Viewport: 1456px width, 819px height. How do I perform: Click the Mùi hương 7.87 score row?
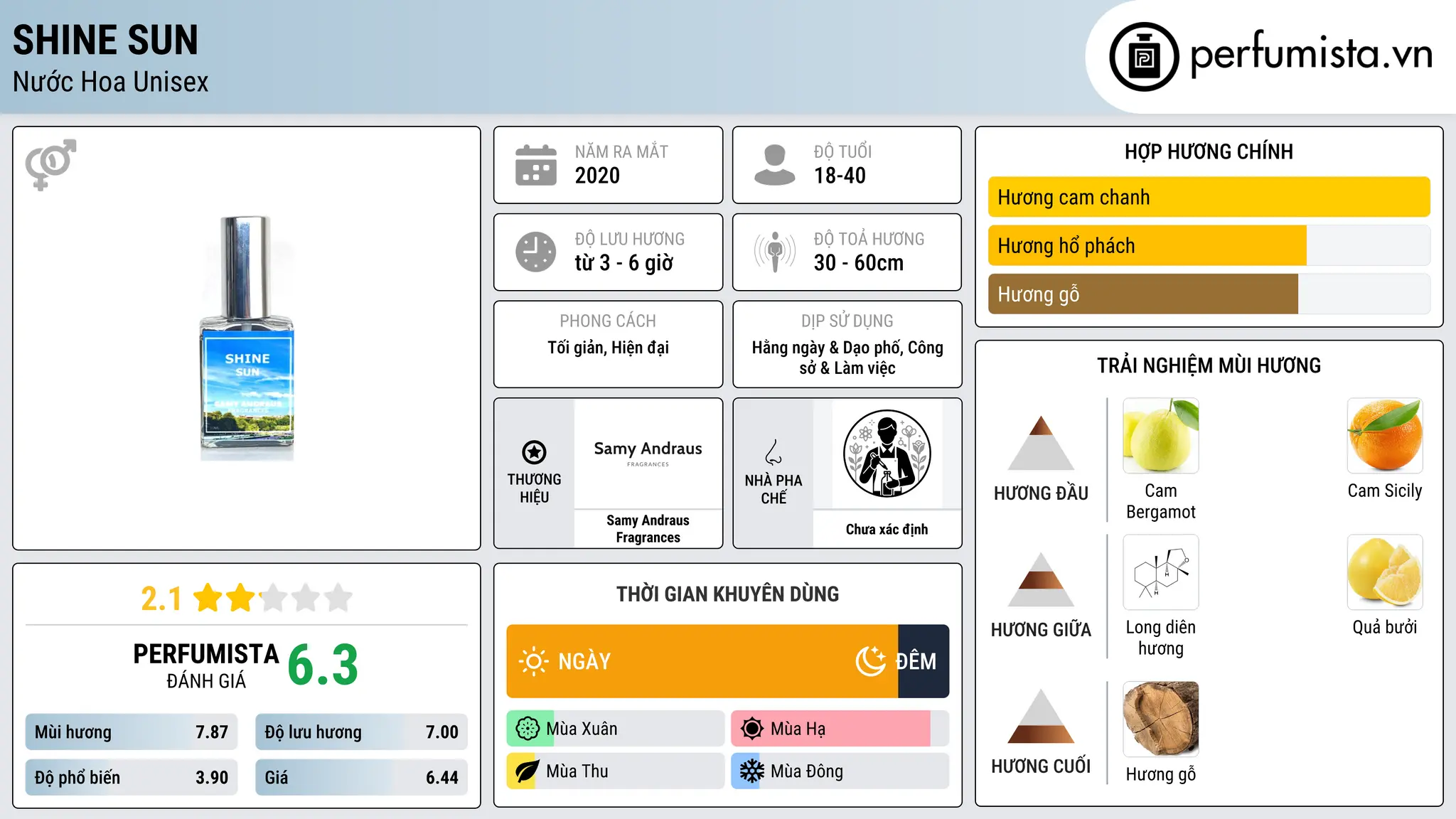132,732
